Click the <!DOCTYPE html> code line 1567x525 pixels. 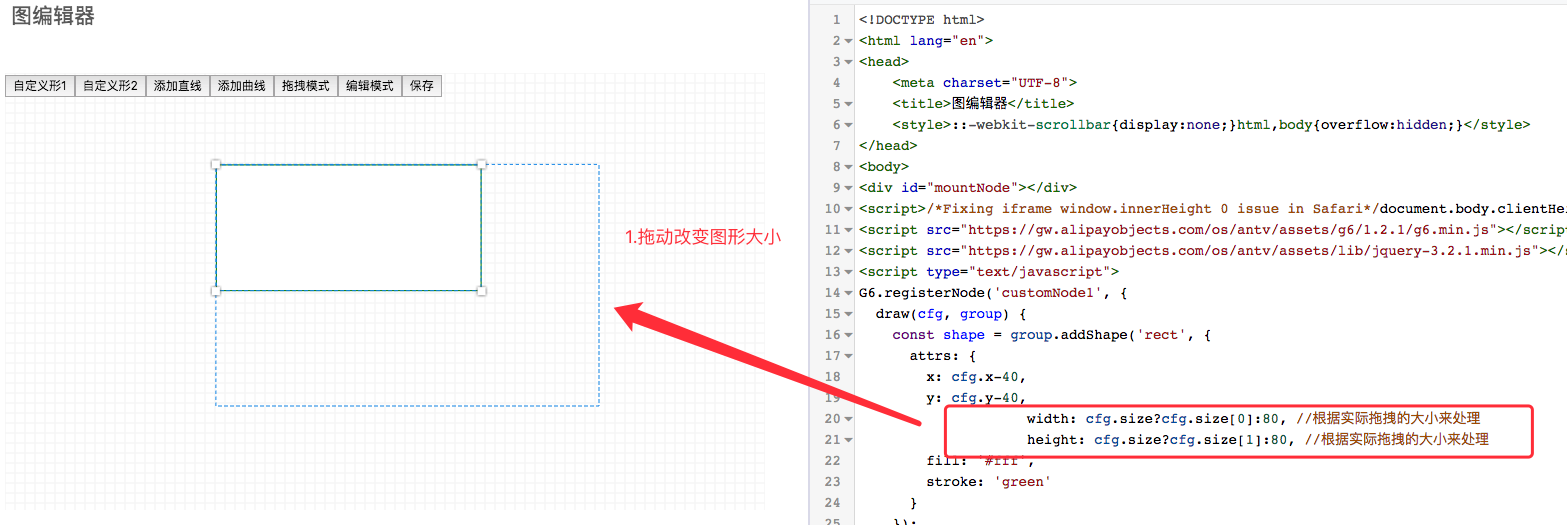[x=921, y=19]
